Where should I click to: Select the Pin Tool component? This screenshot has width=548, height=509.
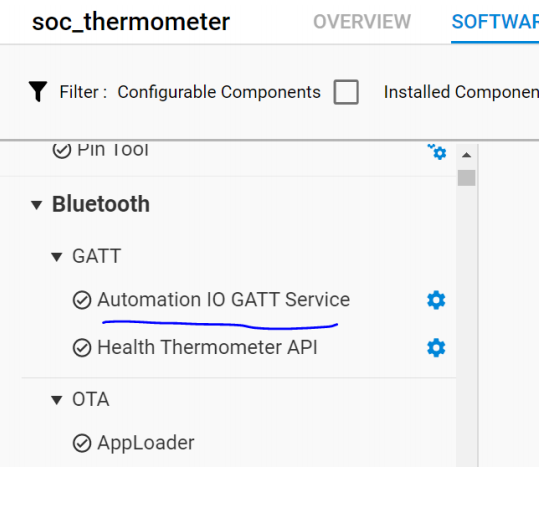pyautogui.click(x=113, y=150)
